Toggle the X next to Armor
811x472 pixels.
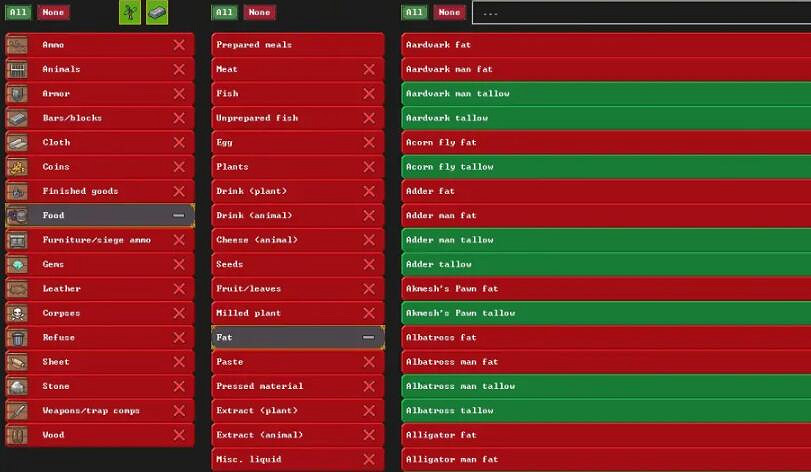tap(179, 94)
